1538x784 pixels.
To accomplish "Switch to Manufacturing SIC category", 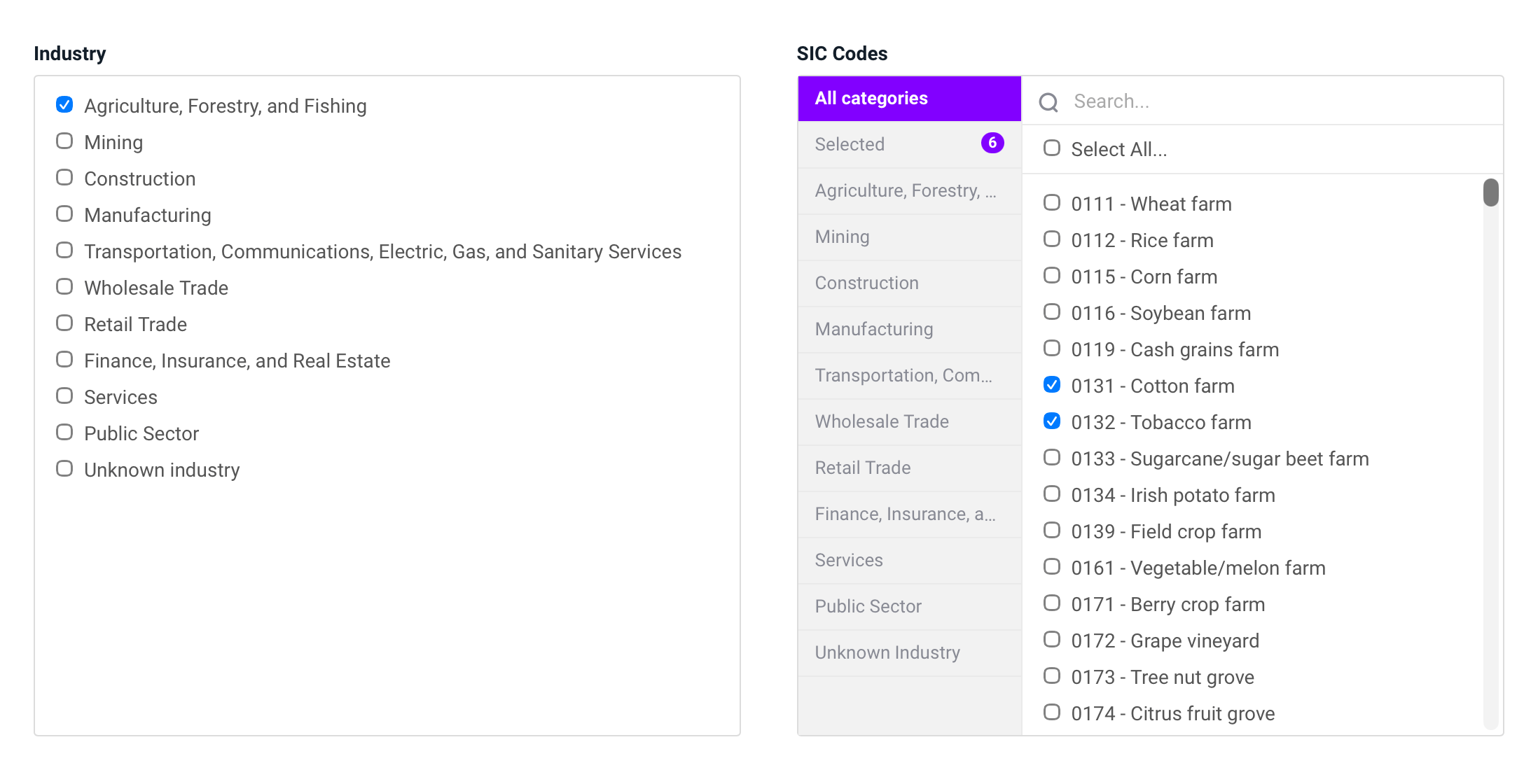I will (x=908, y=329).
